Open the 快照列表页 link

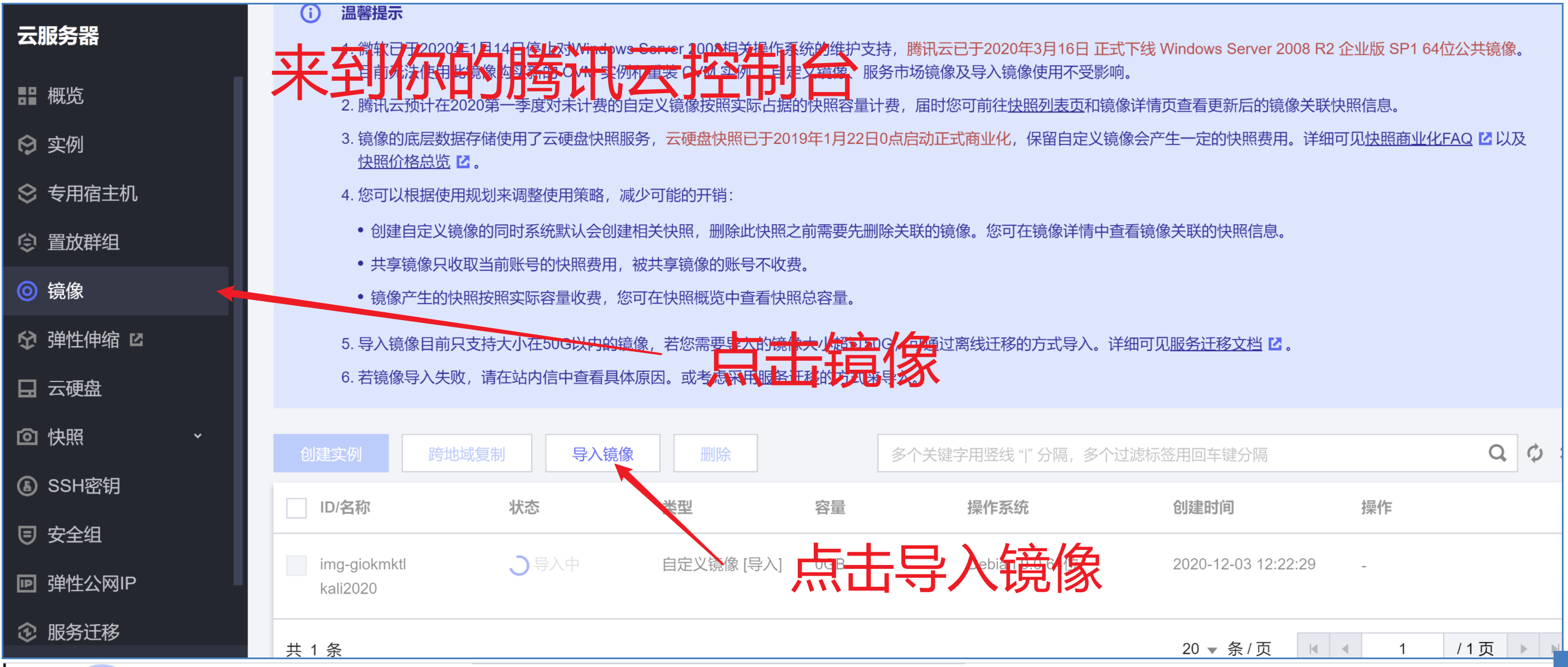[x=1045, y=105]
